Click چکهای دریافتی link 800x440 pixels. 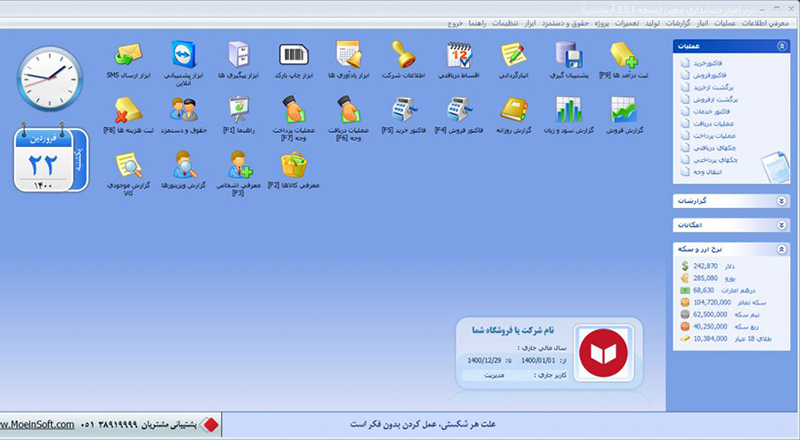point(714,148)
